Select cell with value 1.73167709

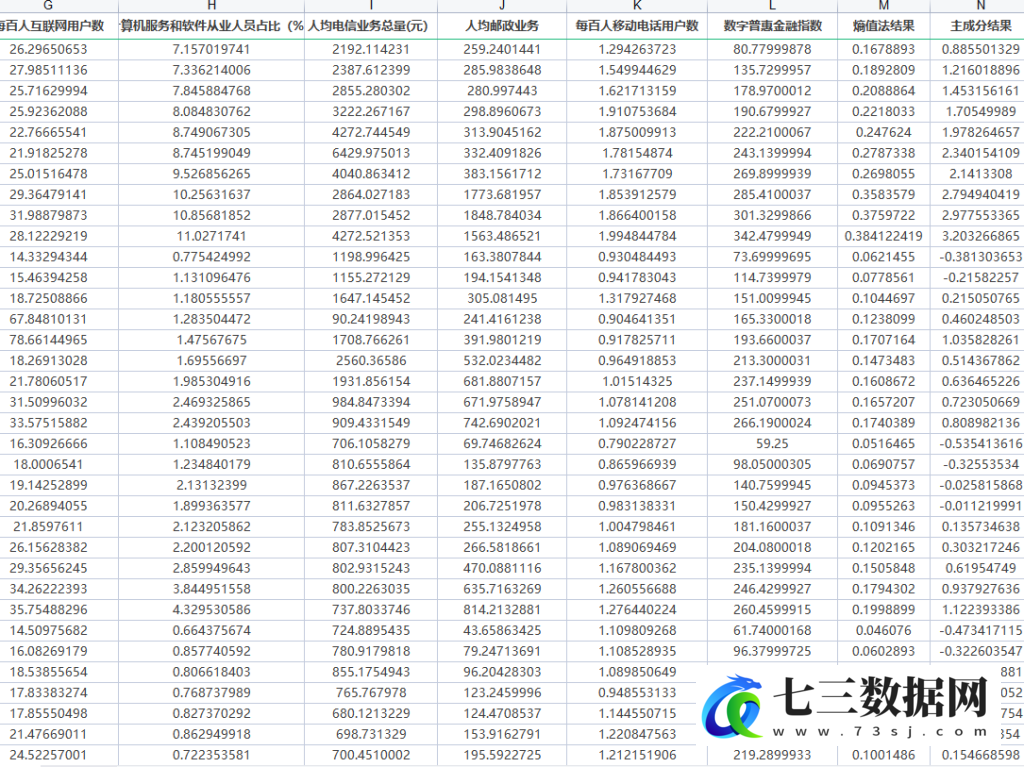pyautogui.click(x=637, y=174)
